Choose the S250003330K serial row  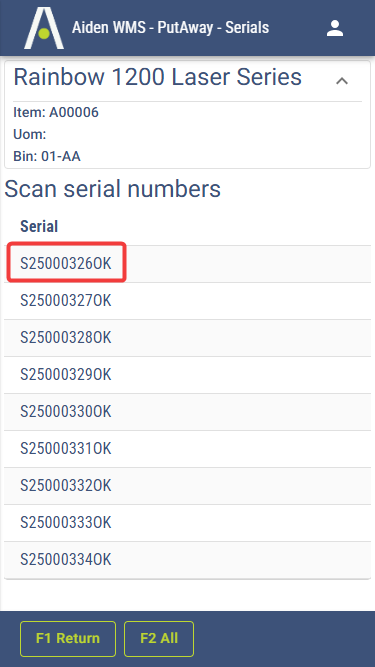[x=188, y=523]
